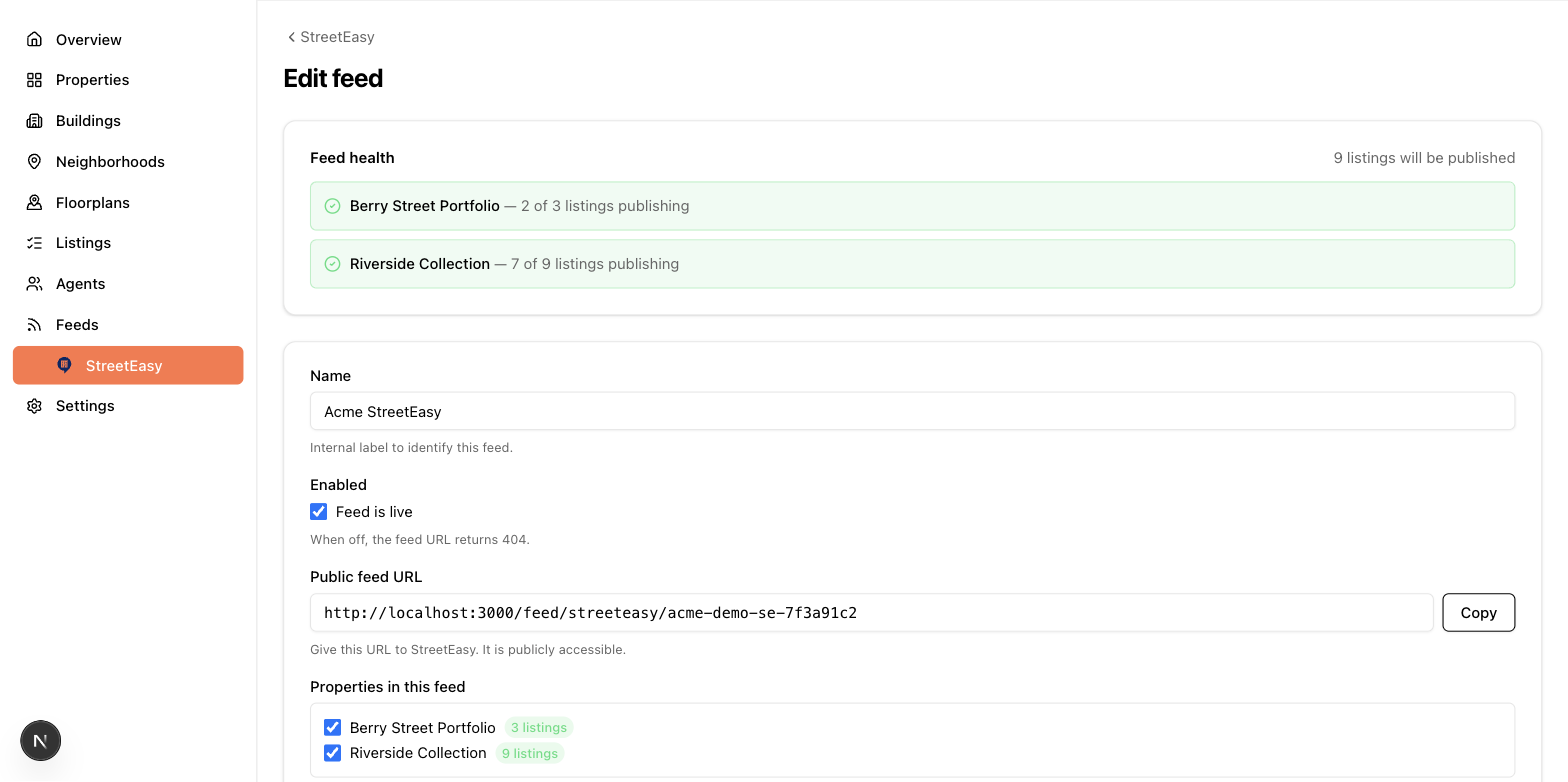Open the Floorplans section
This screenshot has width=1568, height=782.
[128, 203]
